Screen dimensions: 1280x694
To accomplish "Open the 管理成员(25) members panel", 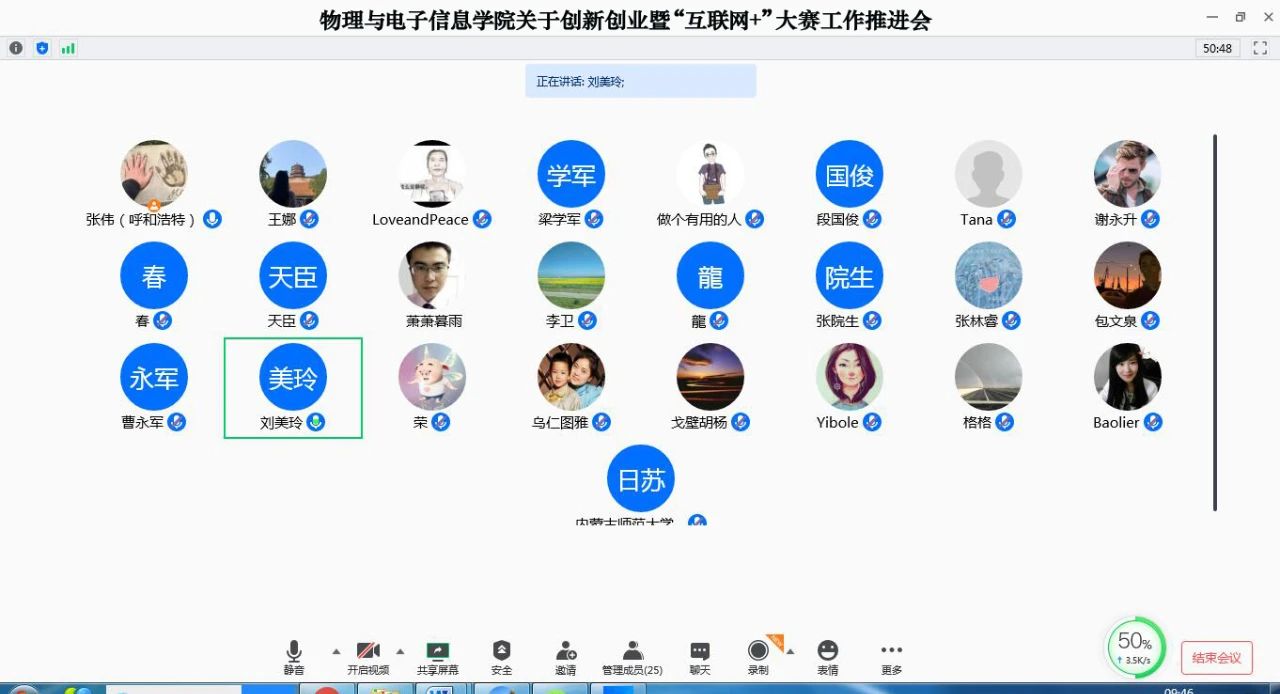I will click(x=632, y=652).
